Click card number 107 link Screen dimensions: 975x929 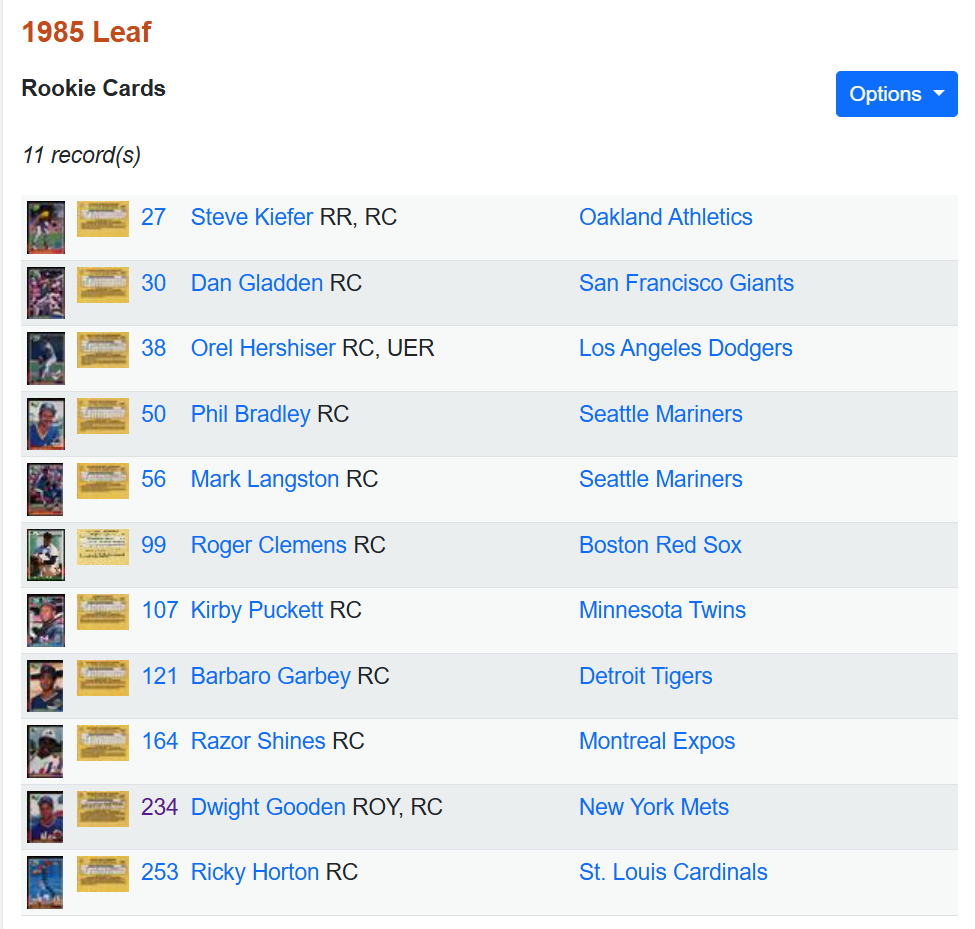pyautogui.click(x=159, y=610)
